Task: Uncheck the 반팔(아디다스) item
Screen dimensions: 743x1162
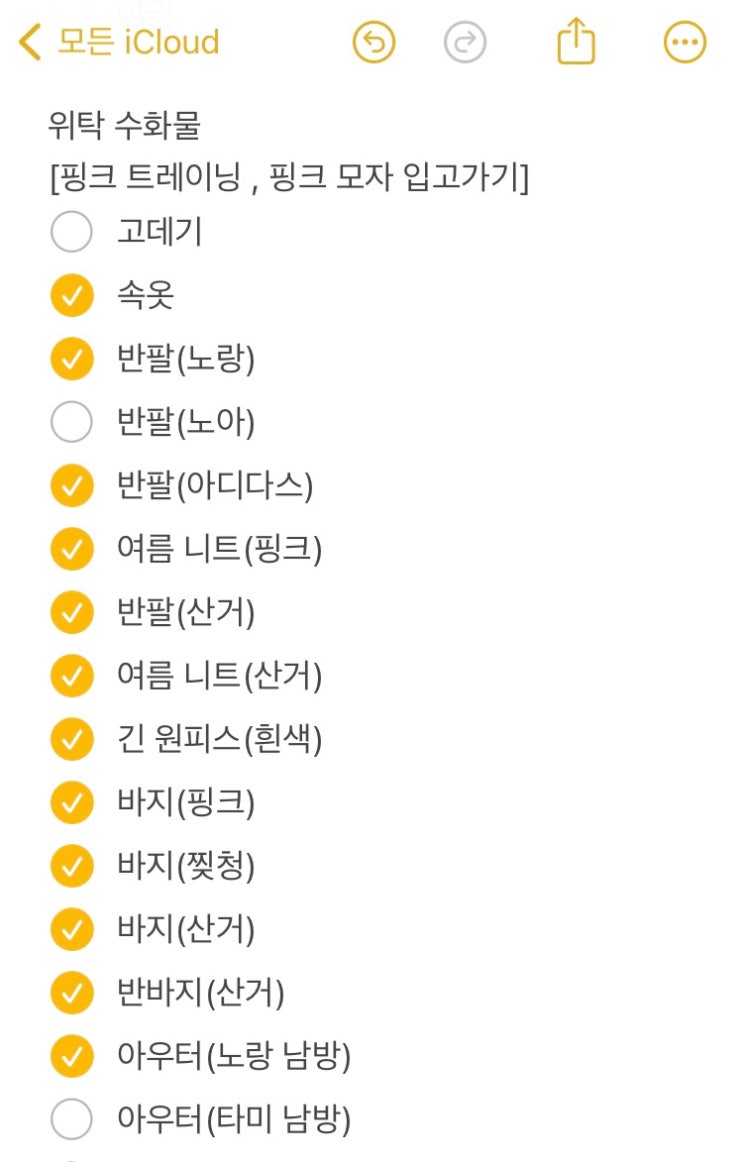Action: (x=72, y=485)
